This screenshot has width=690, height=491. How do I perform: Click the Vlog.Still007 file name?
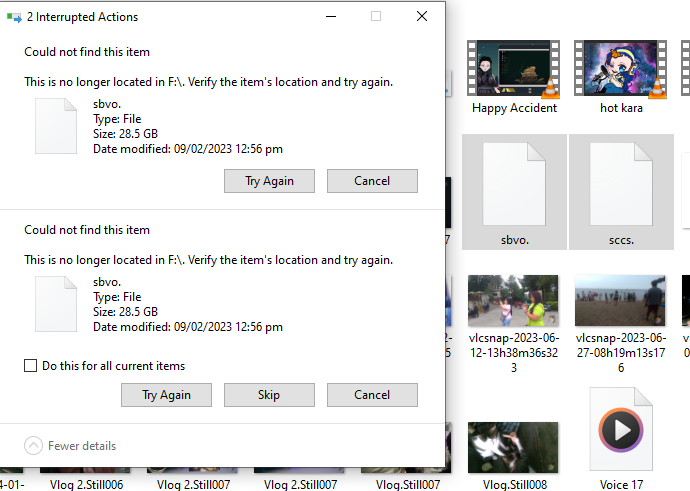(x=408, y=484)
